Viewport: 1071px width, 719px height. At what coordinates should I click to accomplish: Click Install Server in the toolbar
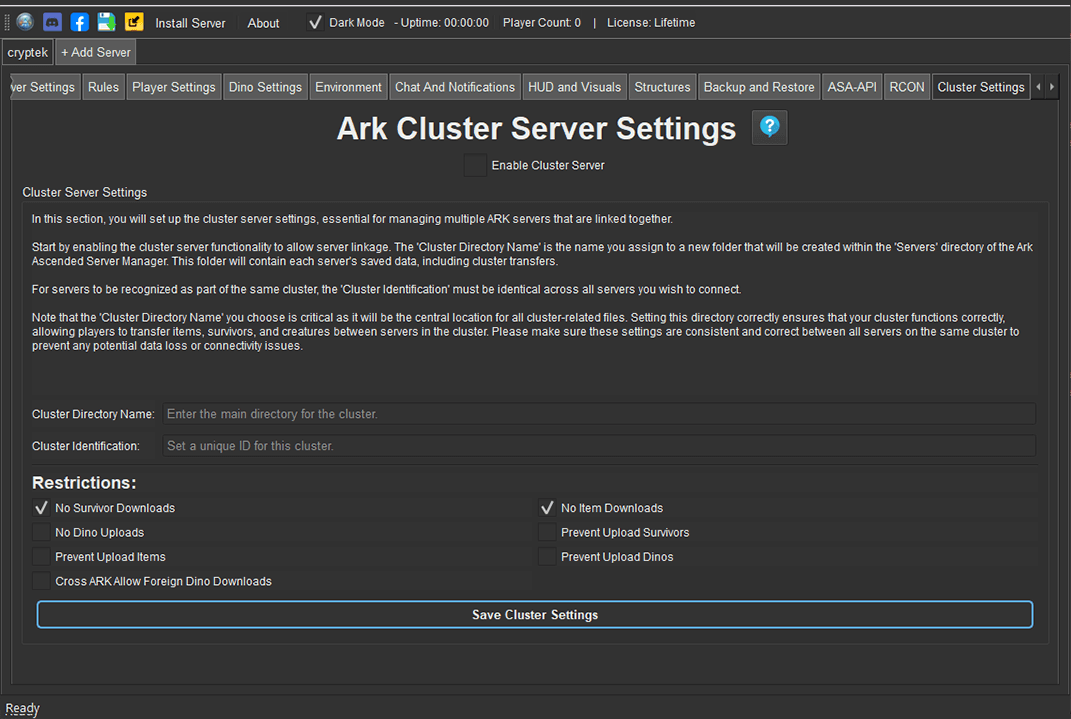(x=190, y=23)
